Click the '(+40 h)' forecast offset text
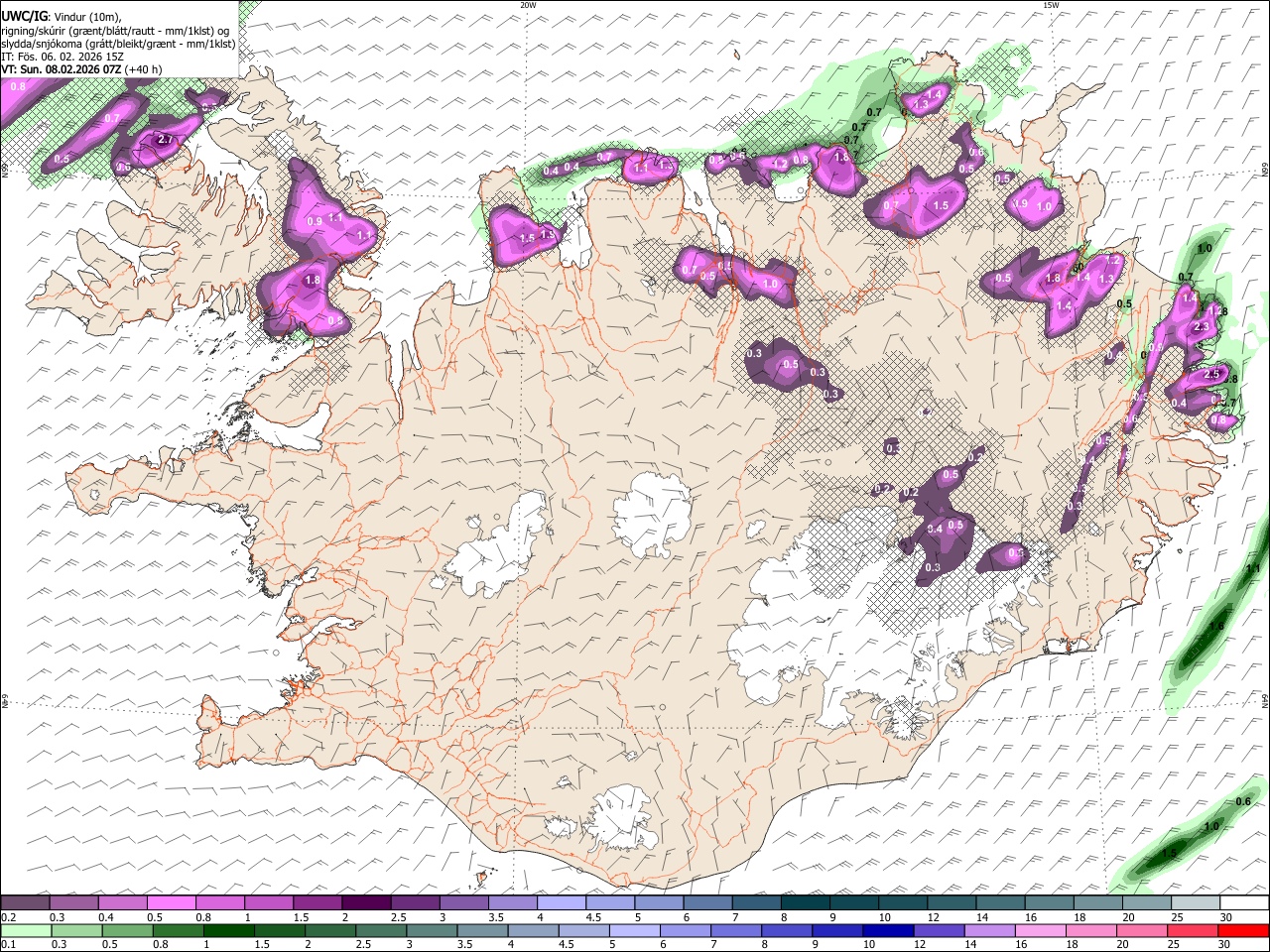 [144, 69]
